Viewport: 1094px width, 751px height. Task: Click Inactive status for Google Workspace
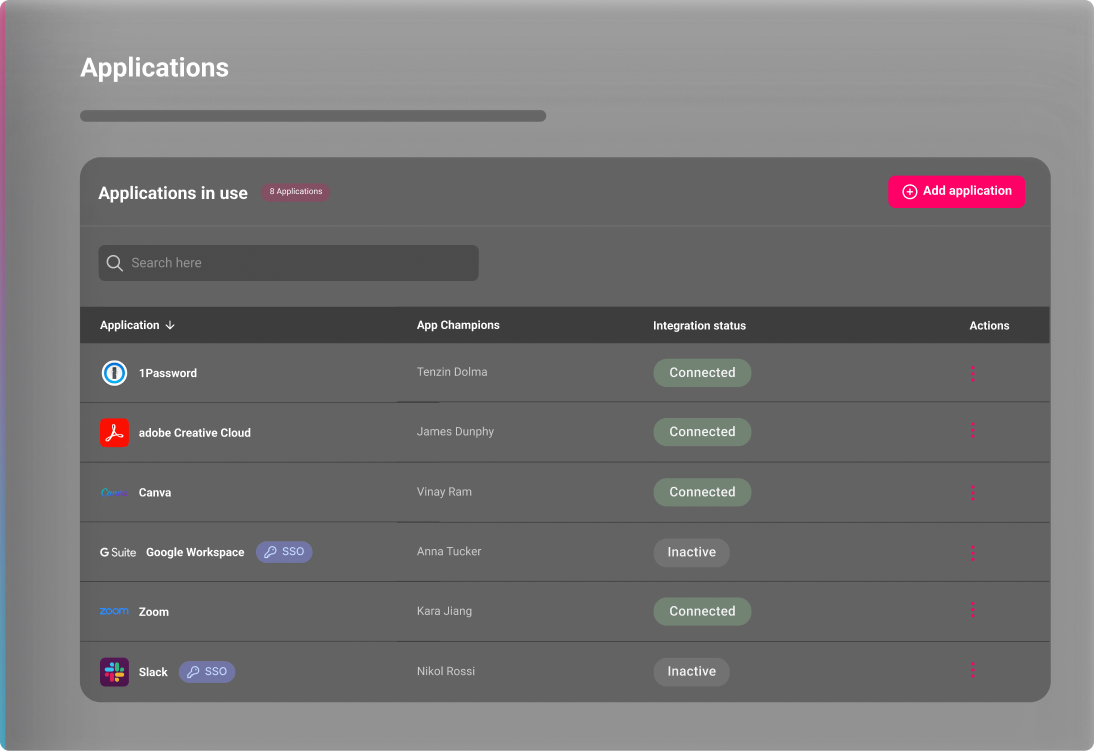click(x=691, y=552)
